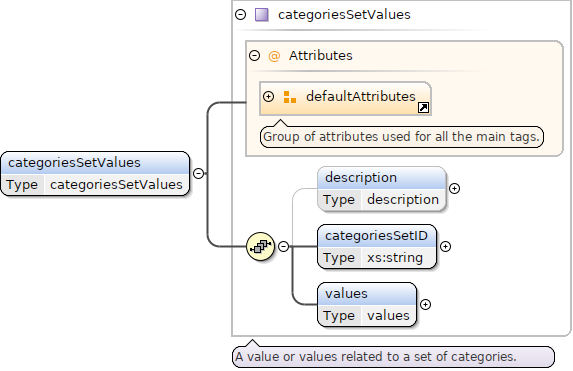Select the description element node

point(382,189)
